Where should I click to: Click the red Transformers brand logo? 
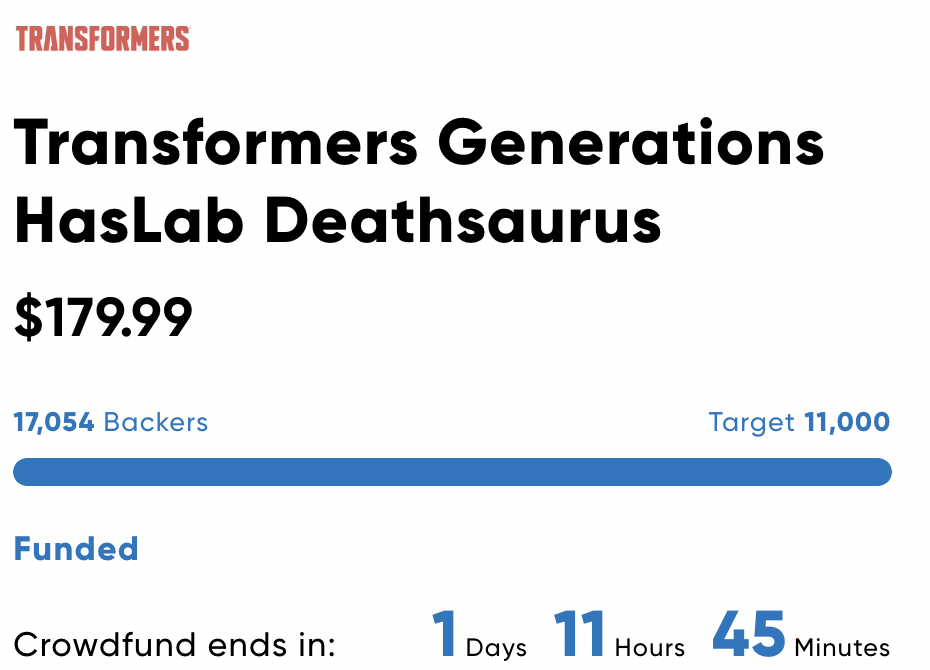pyautogui.click(x=103, y=39)
